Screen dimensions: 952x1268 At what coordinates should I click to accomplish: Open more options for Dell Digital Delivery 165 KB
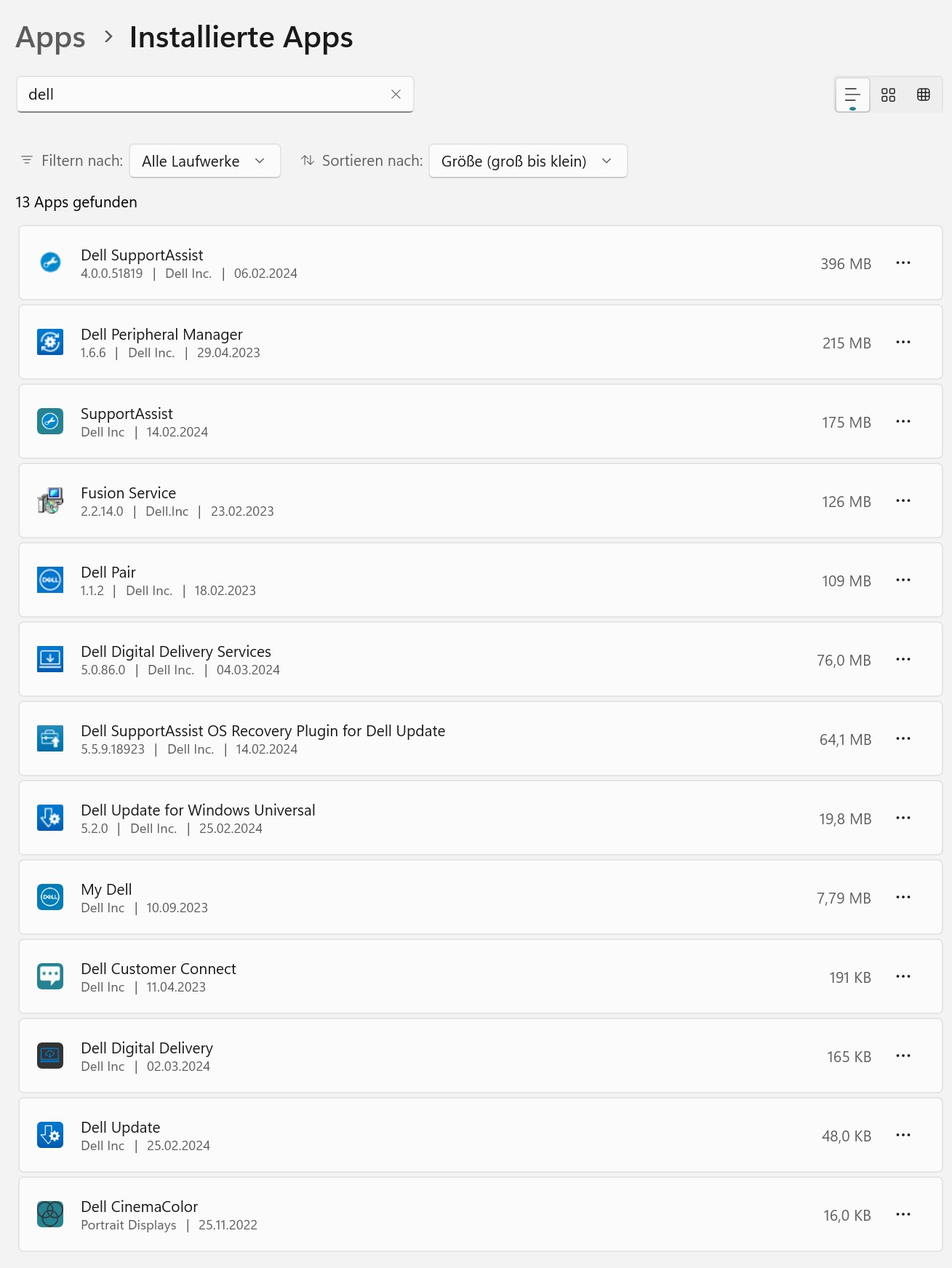(x=903, y=1056)
